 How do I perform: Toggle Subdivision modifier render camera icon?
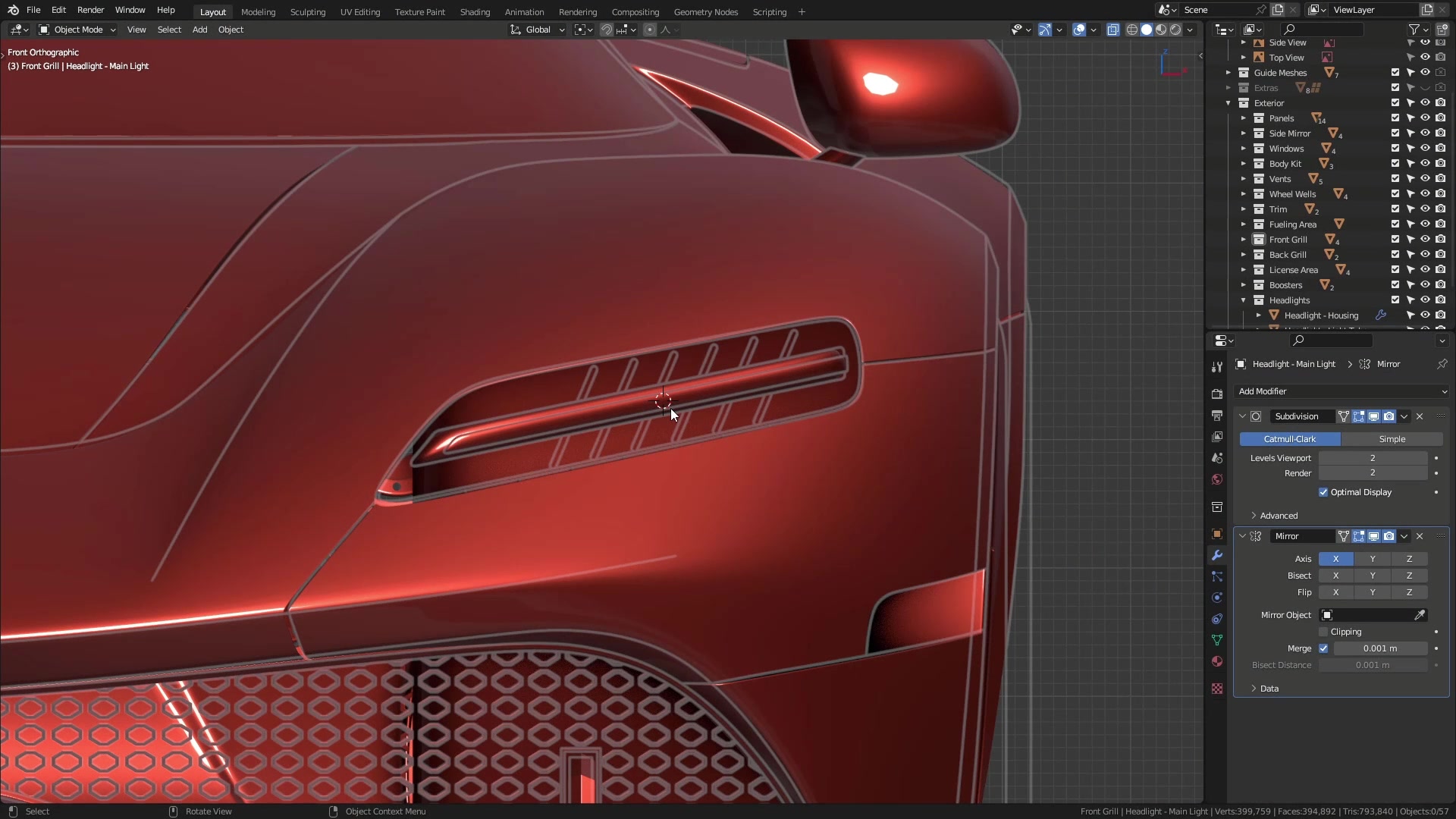(x=1389, y=416)
